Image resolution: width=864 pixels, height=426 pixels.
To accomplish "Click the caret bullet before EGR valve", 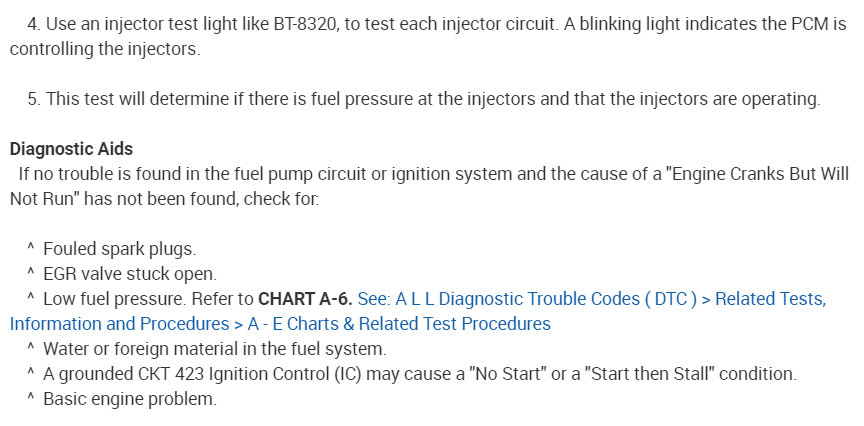I will click(31, 274).
